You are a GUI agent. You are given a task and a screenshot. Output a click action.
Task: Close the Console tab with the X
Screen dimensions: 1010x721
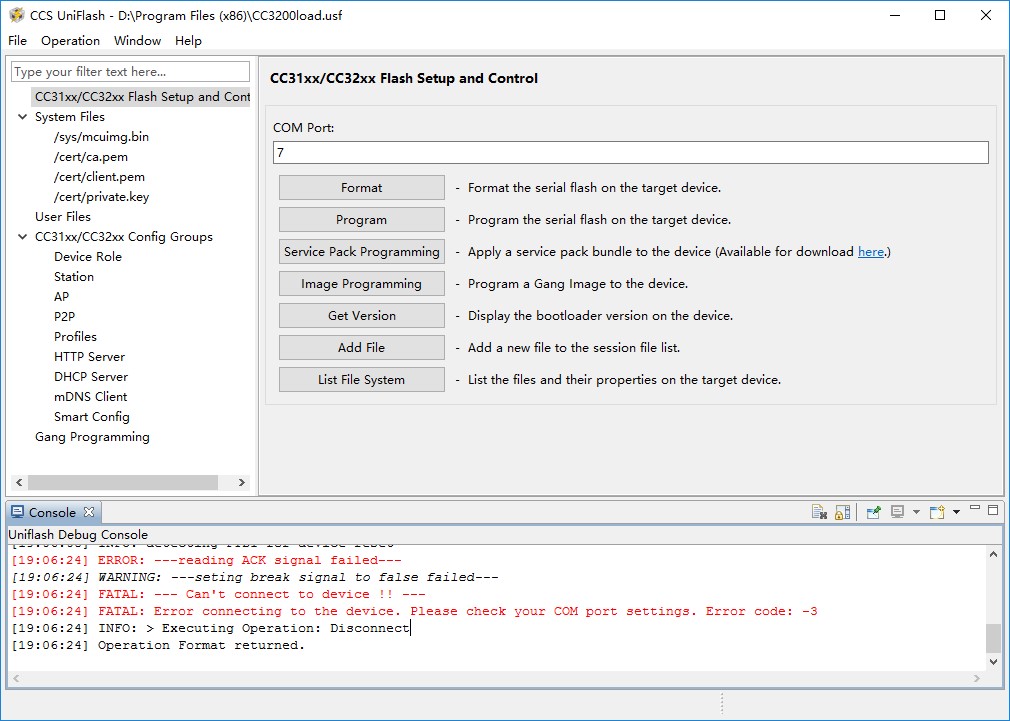pos(89,512)
